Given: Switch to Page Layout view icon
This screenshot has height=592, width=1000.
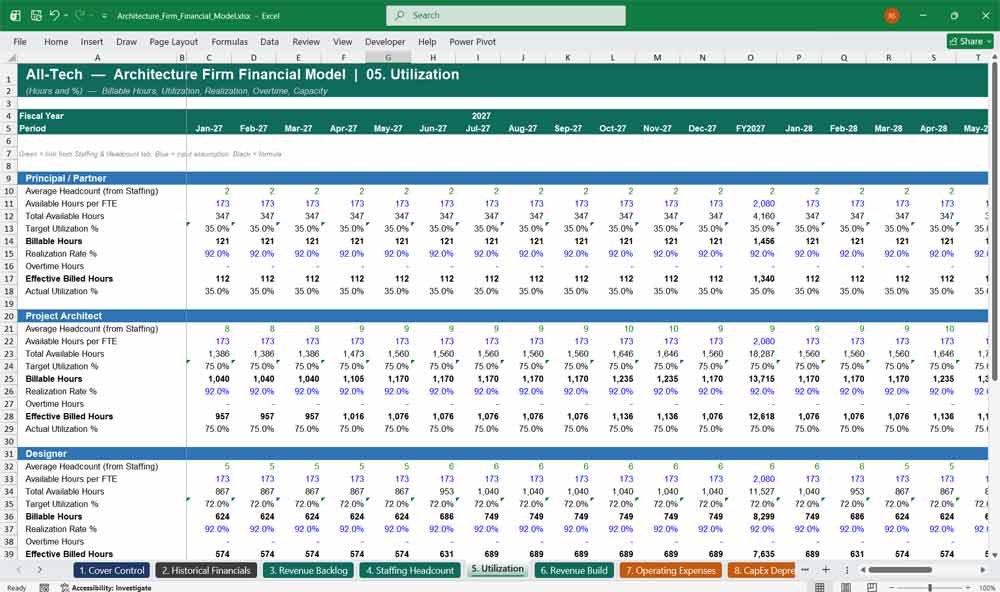Looking at the screenshot, I should [x=846, y=588].
